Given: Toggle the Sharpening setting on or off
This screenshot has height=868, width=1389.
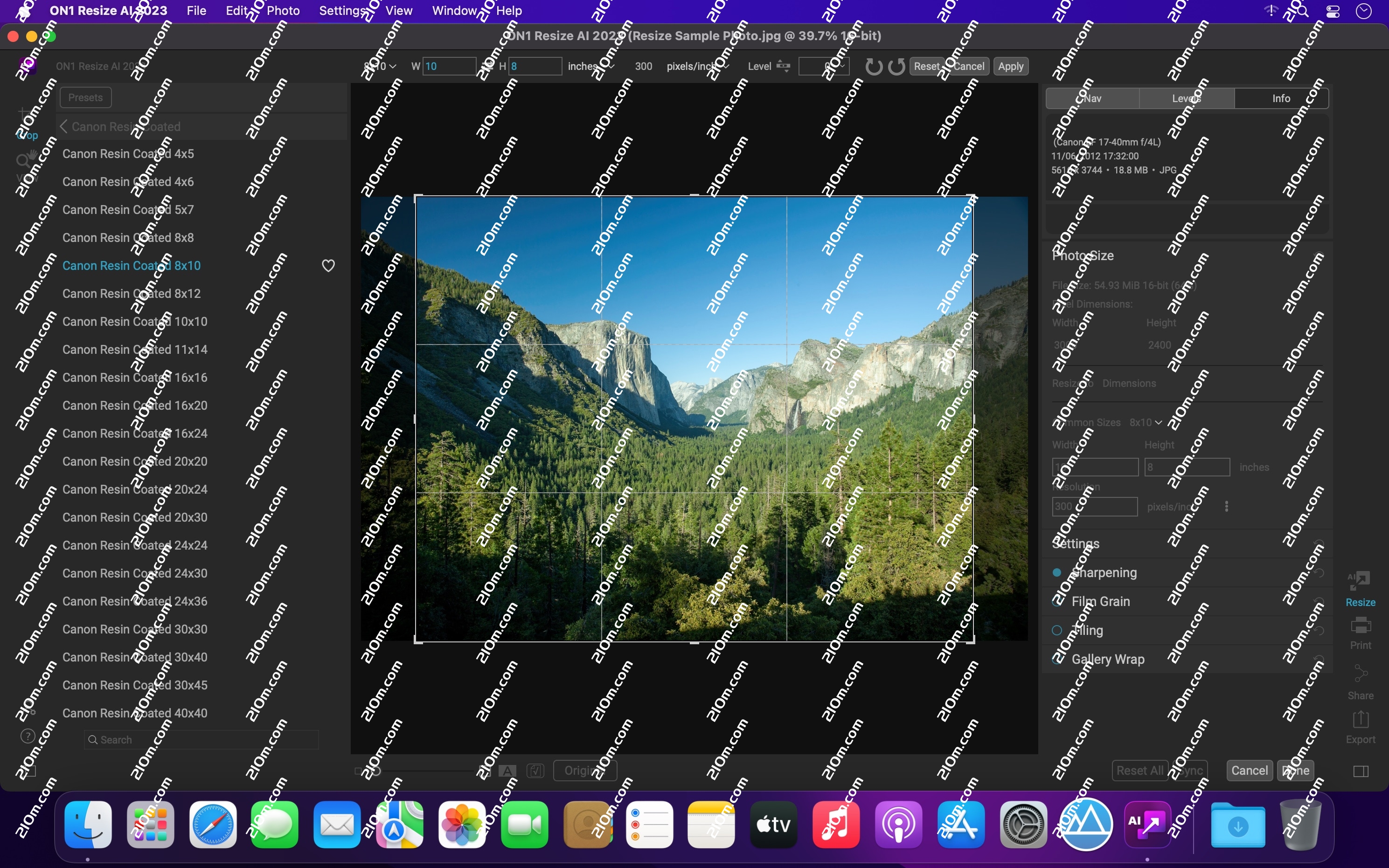Looking at the screenshot, I should pos(1056,572).
